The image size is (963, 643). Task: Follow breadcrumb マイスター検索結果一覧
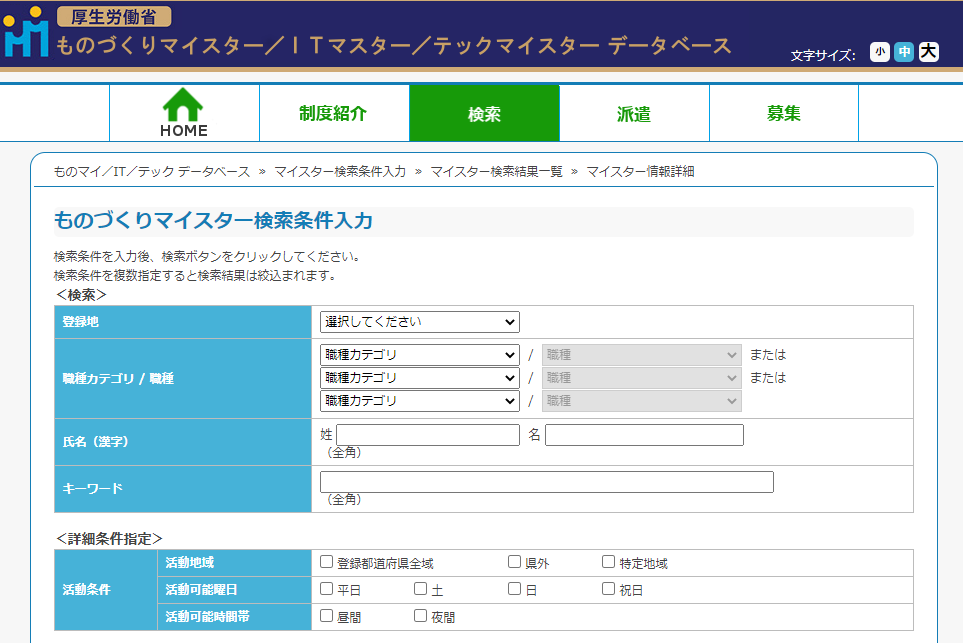point(496,171)
